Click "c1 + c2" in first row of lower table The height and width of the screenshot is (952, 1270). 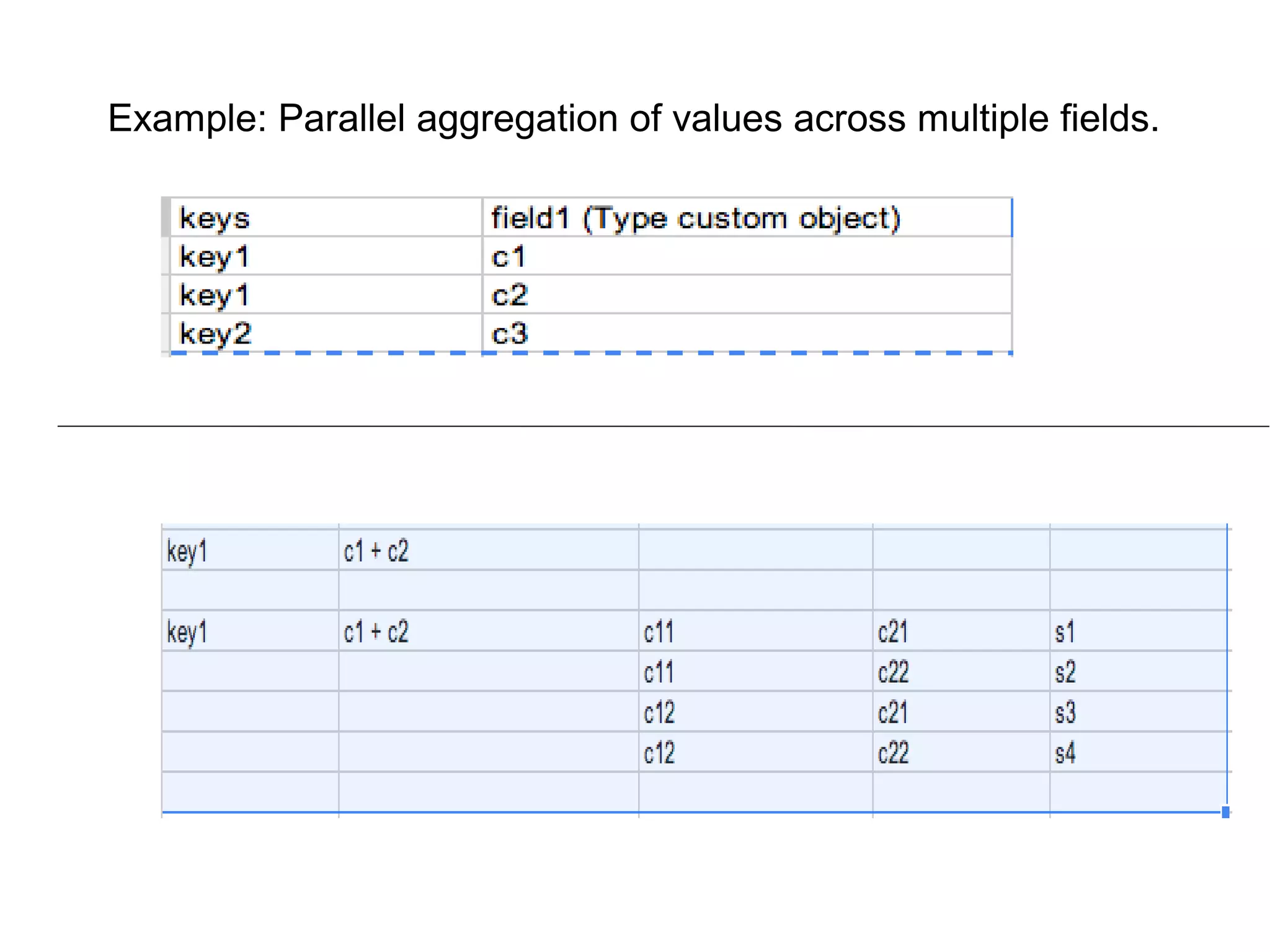(x=489, y=550)
